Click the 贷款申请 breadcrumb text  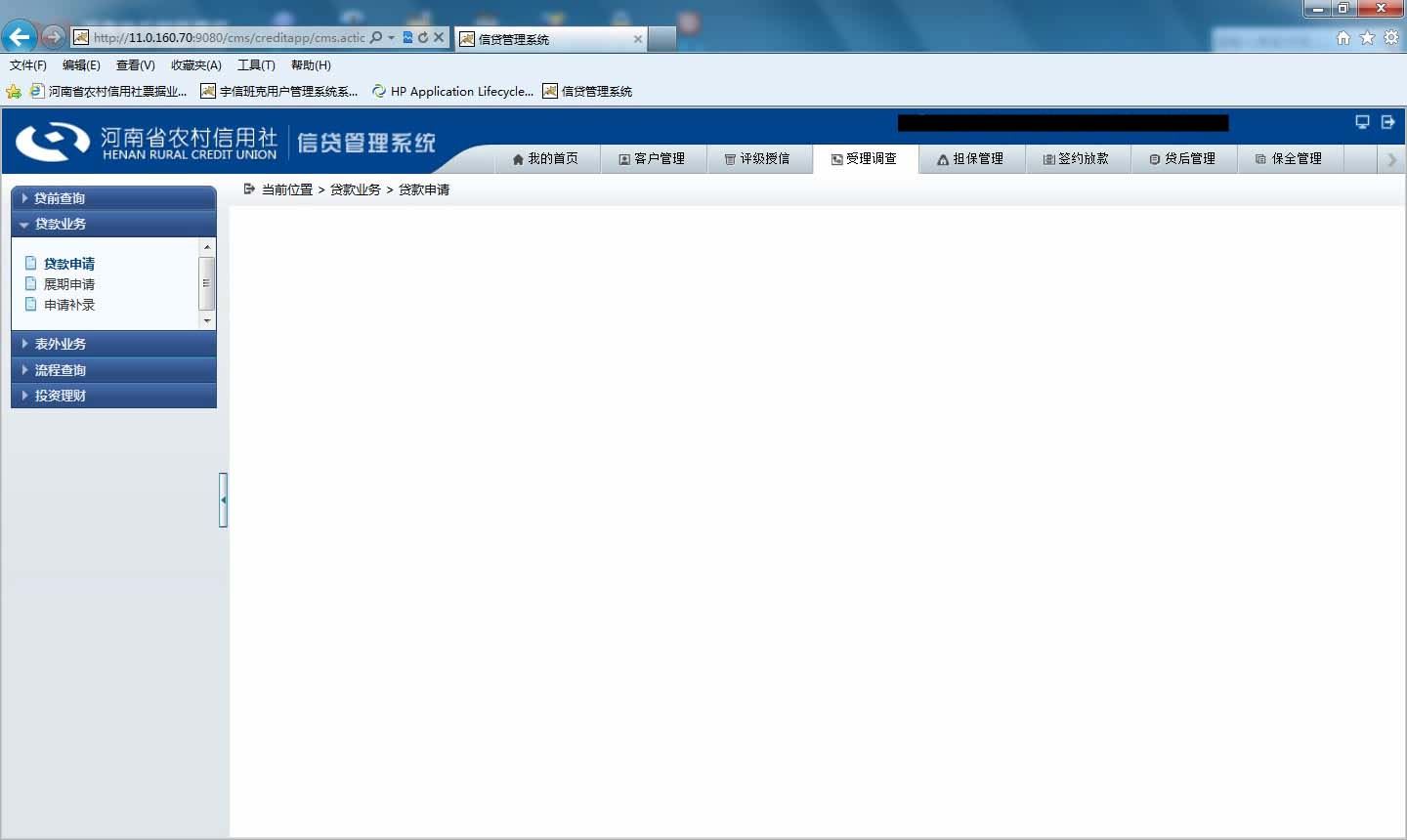[424, 189]
